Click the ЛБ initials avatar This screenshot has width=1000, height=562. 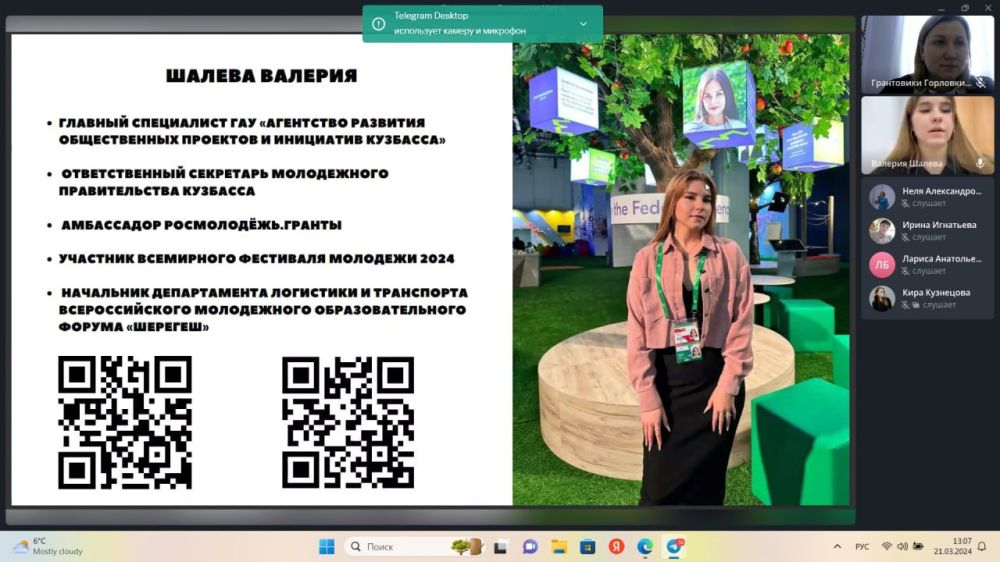[x=882, y=265]
